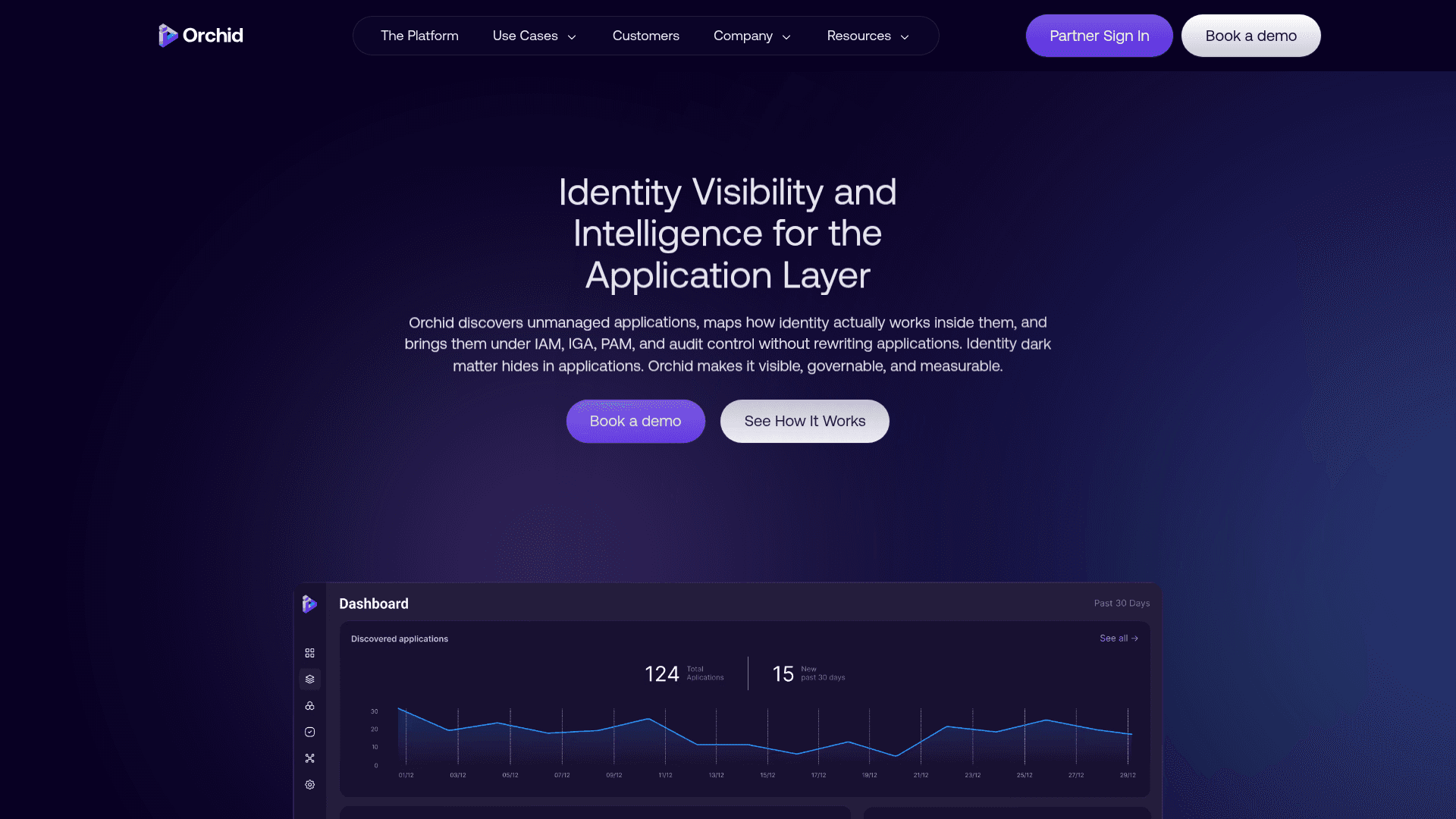Click the Orchid logo in the header
The height and width of the screenshot is (819, 1456).
click(201, 36)
